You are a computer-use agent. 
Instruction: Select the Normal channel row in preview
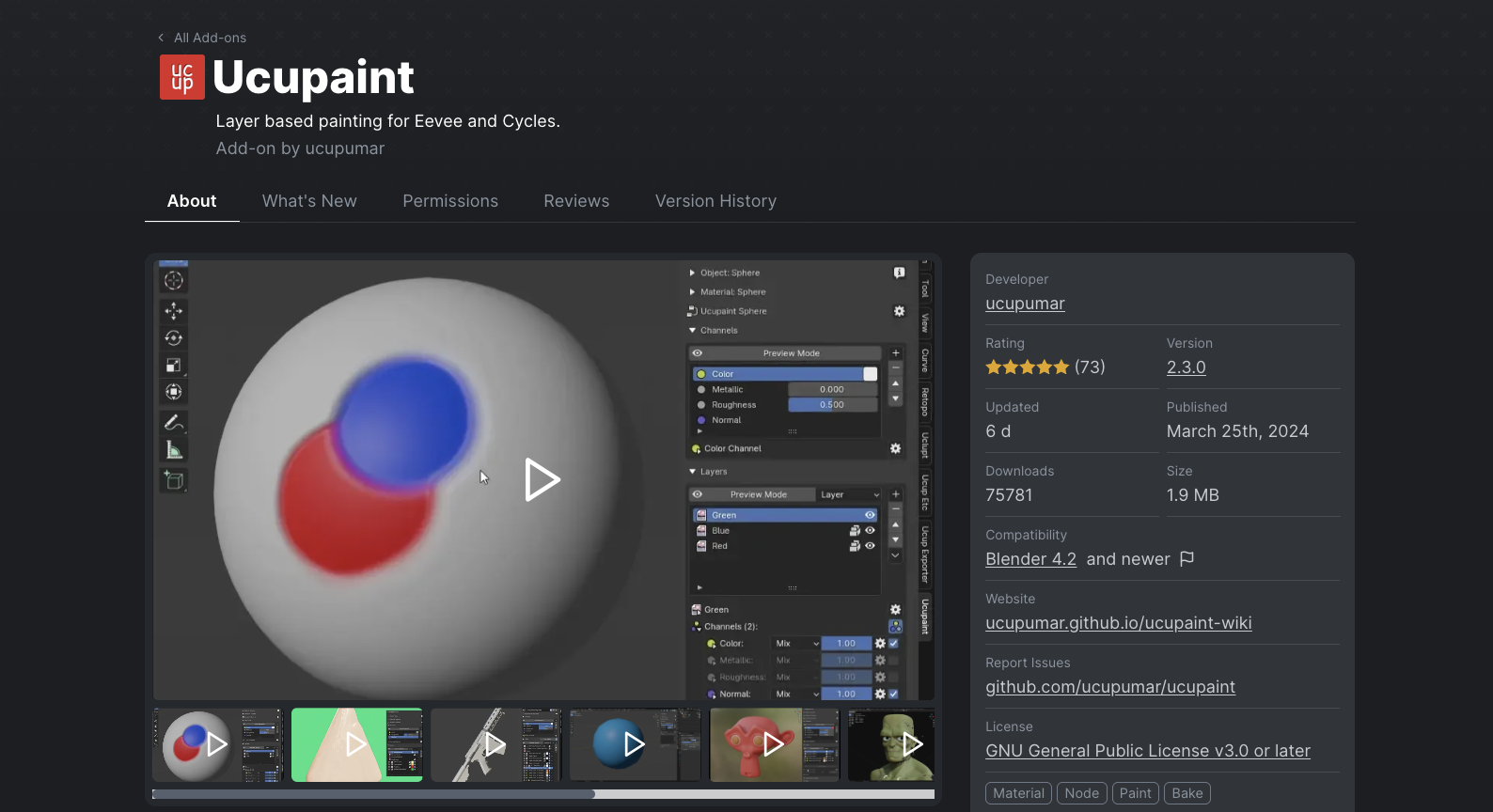point(785,420)
